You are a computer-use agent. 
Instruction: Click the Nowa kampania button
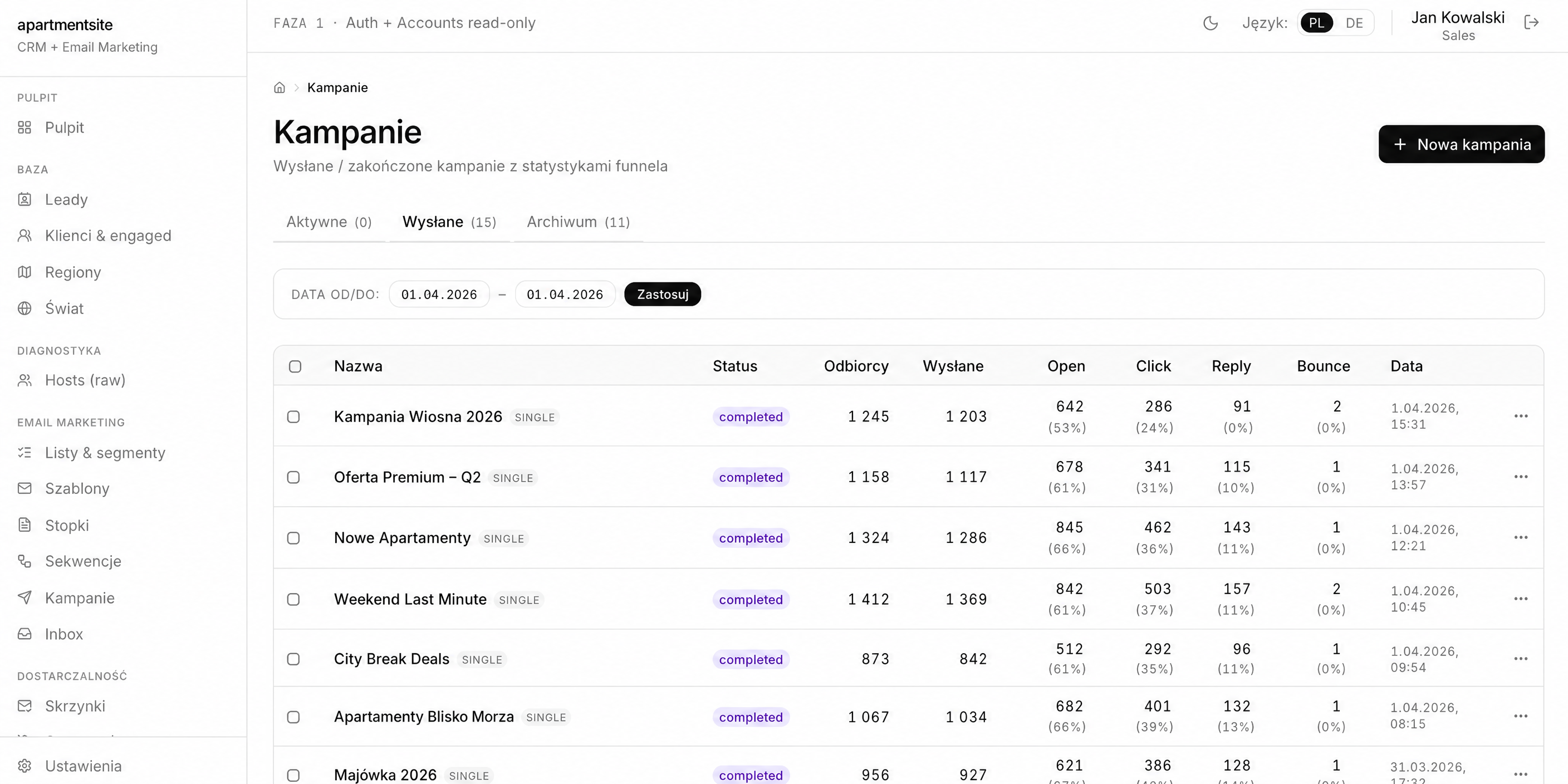pos(1462,144)
